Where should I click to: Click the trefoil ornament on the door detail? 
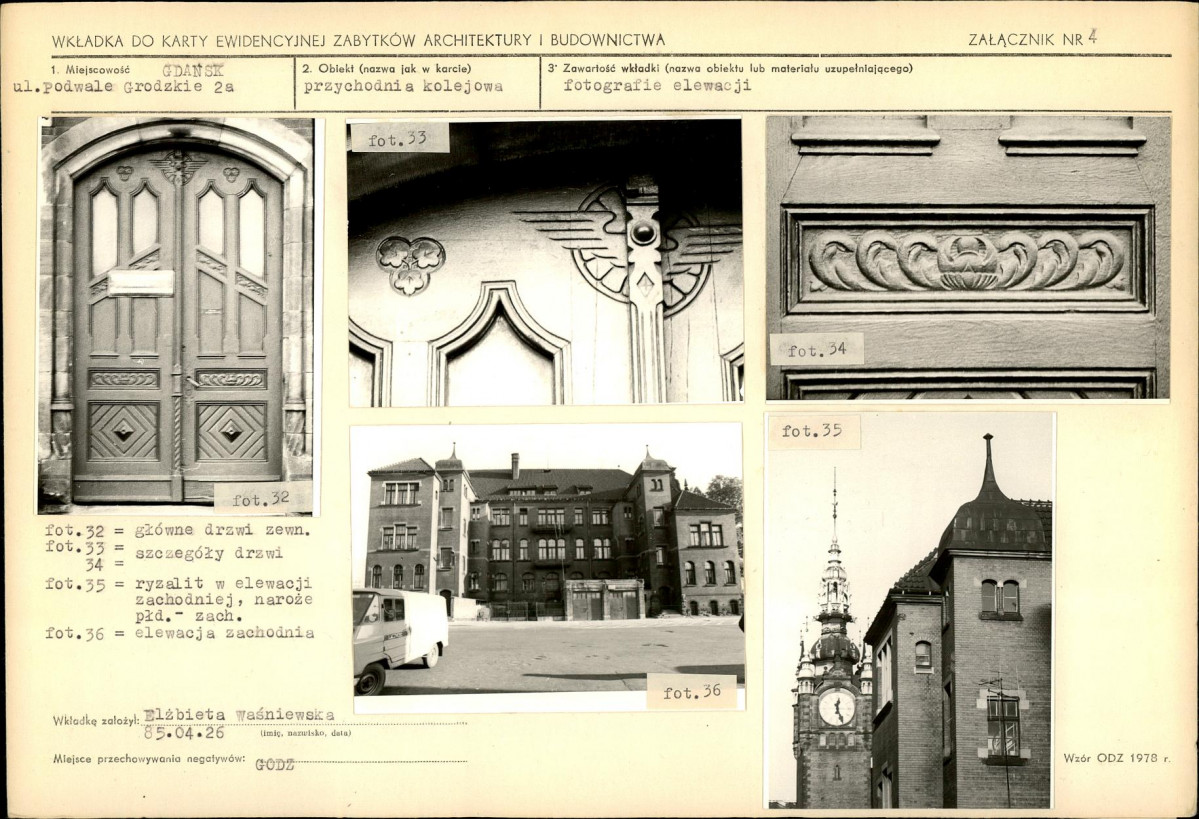coord(410,264)
